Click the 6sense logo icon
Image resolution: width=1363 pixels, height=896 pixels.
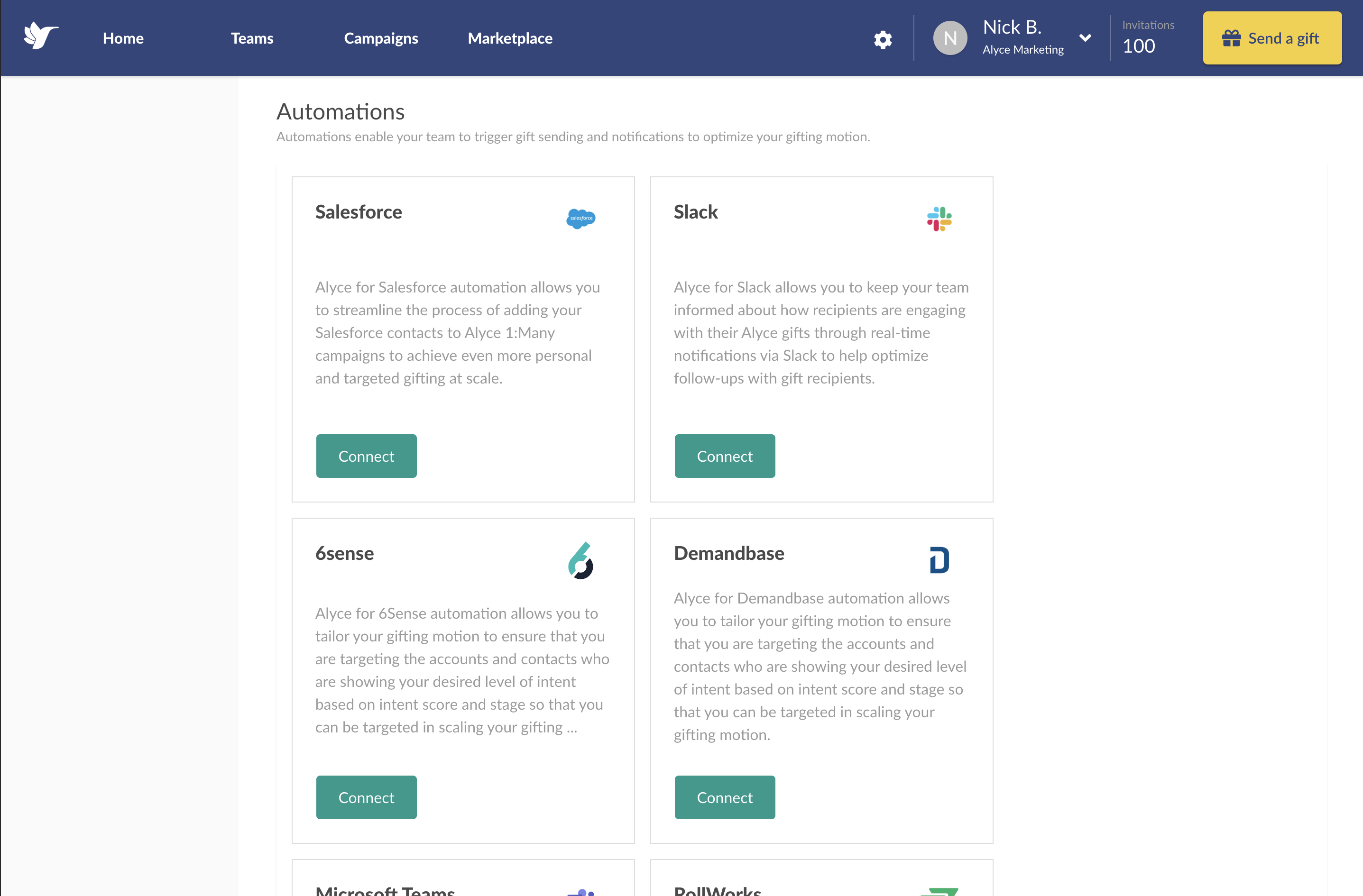(580, 560)
